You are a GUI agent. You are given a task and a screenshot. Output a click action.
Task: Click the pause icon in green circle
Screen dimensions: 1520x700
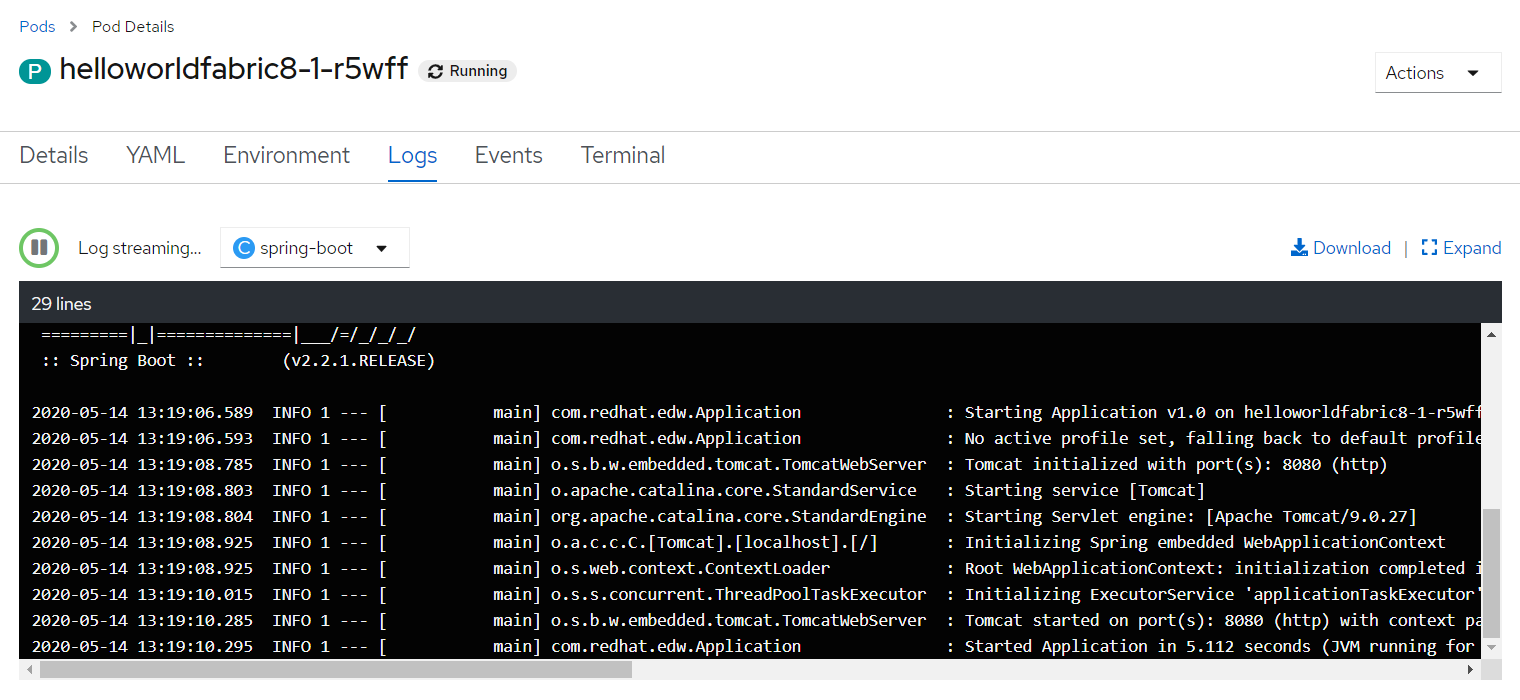click(39, 247)
